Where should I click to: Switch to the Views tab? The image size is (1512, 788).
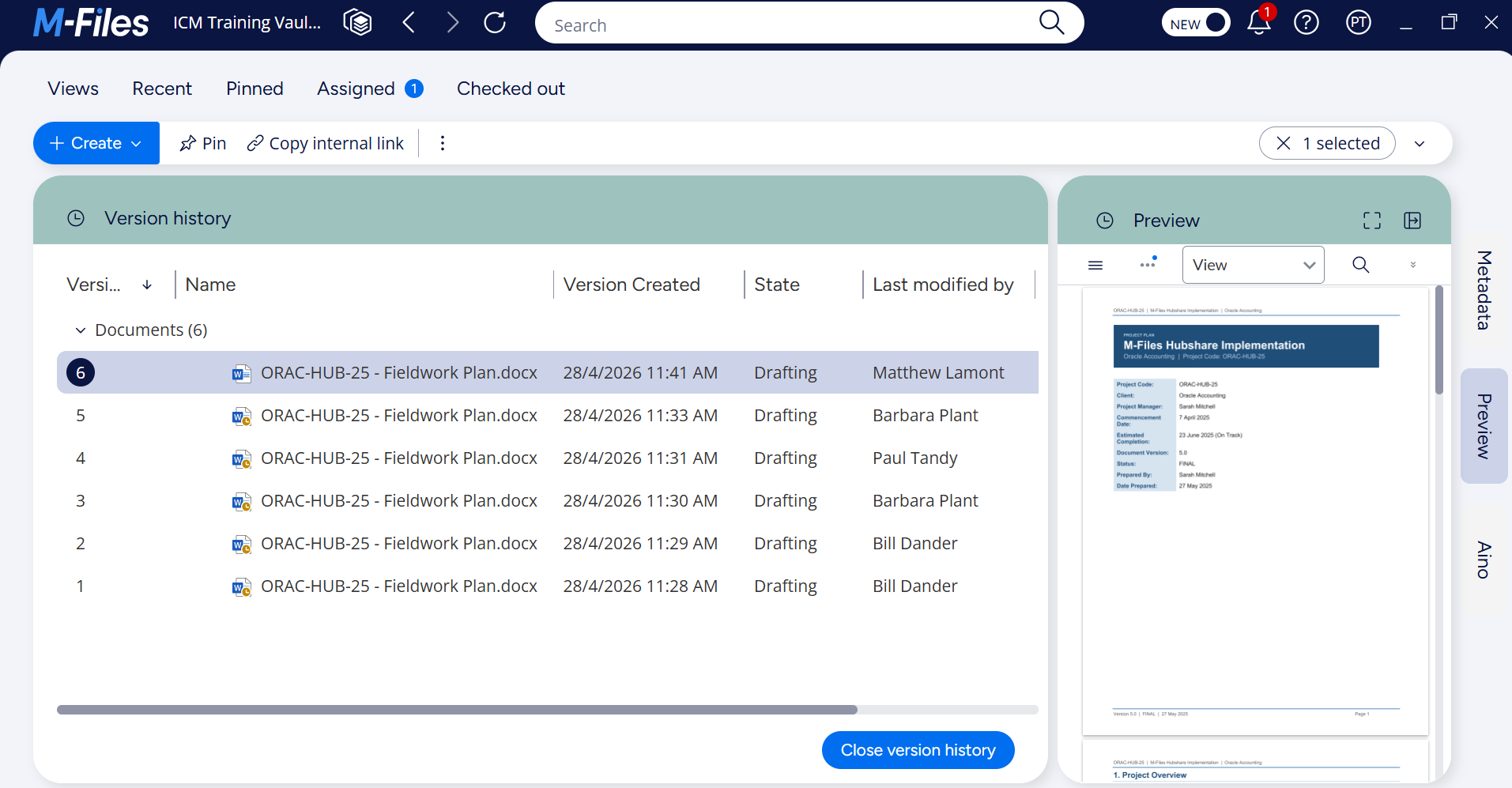pyautogui.click(x=74, y=89)
